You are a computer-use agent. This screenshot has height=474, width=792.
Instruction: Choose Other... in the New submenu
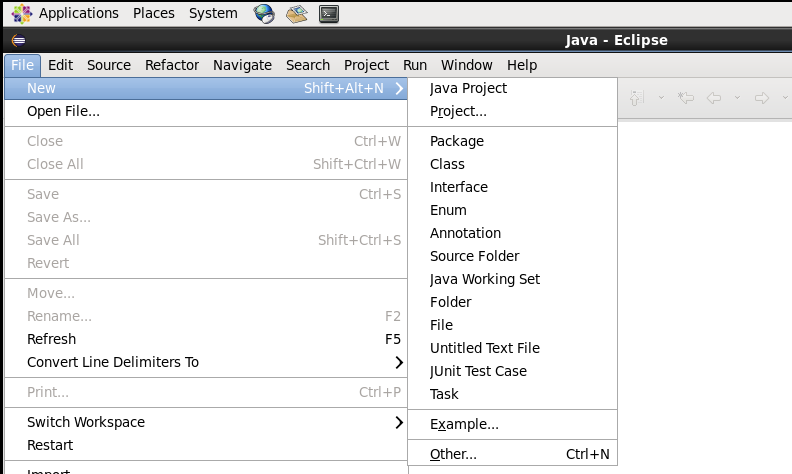513,454
